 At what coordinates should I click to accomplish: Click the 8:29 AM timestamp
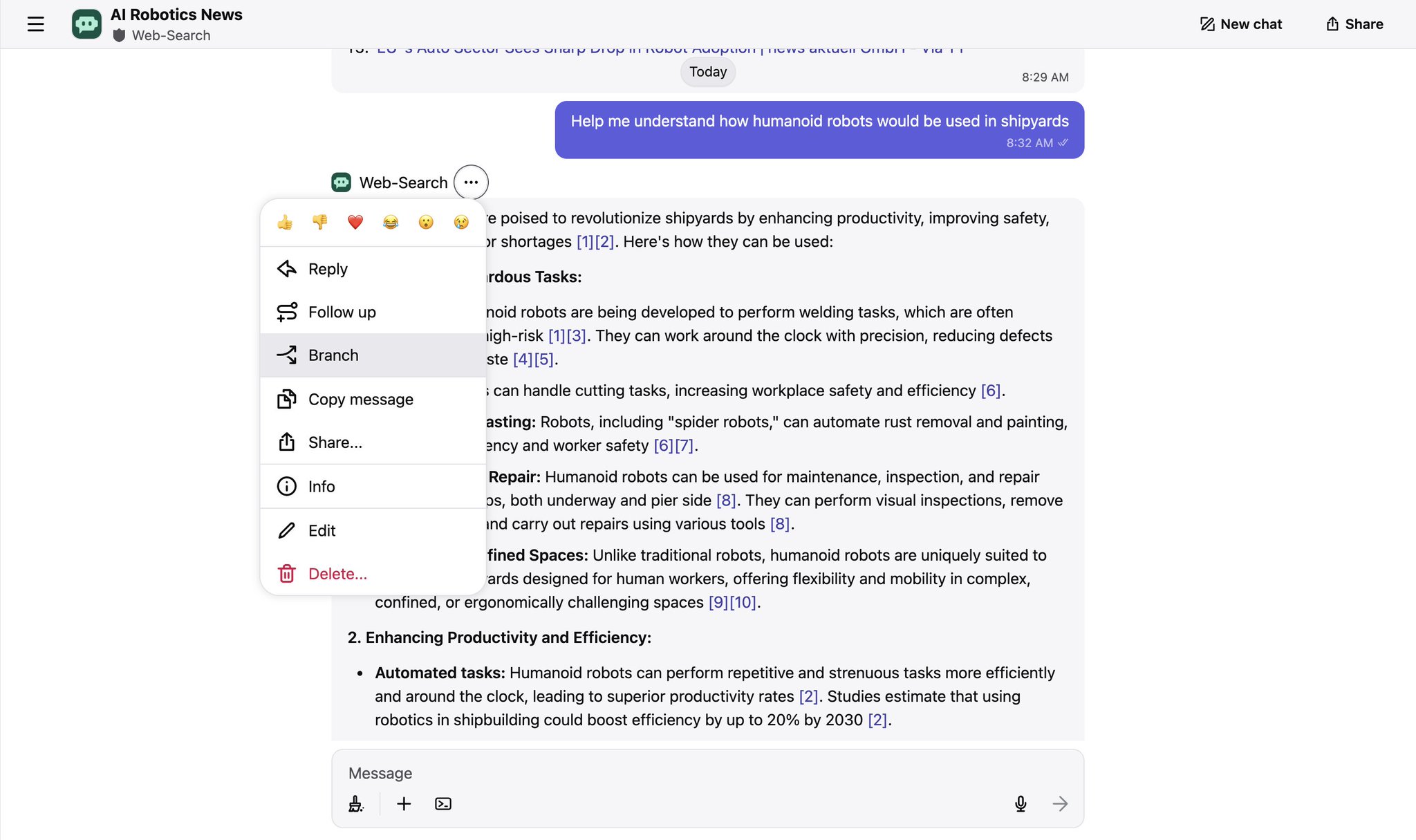coord(1045,77)
